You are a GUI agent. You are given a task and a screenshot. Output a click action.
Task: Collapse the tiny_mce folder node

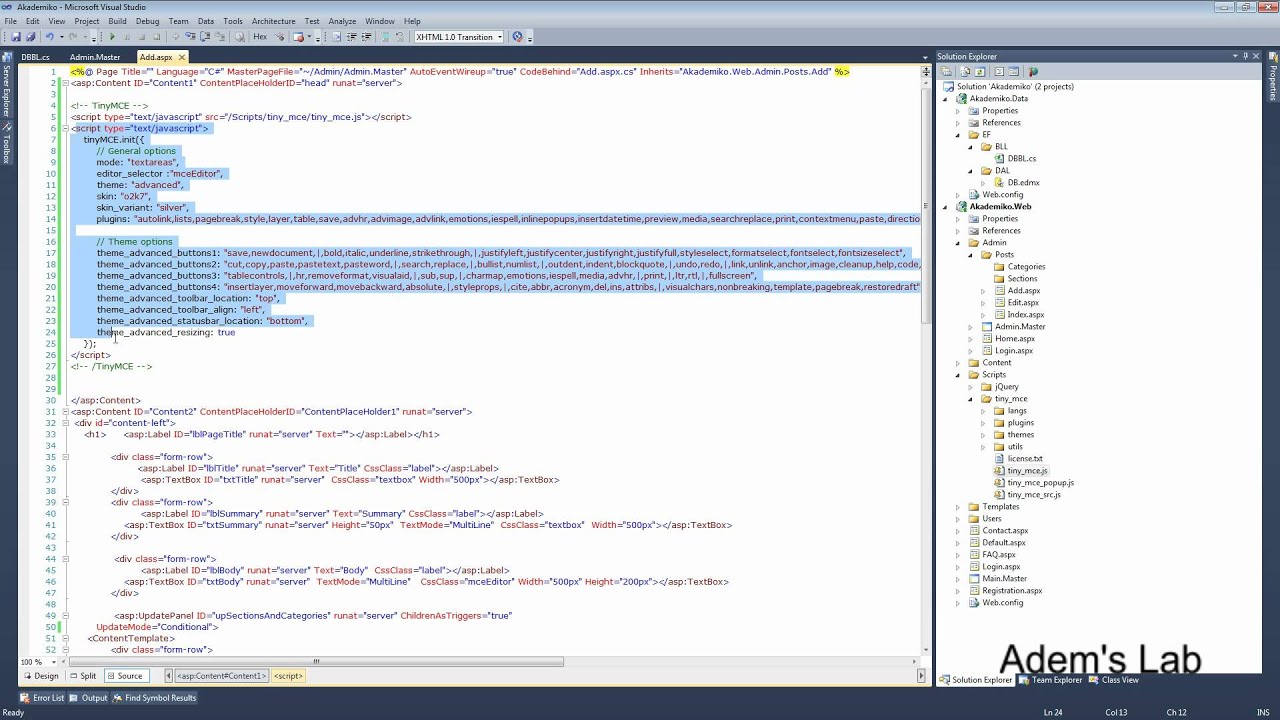(971, 399)
